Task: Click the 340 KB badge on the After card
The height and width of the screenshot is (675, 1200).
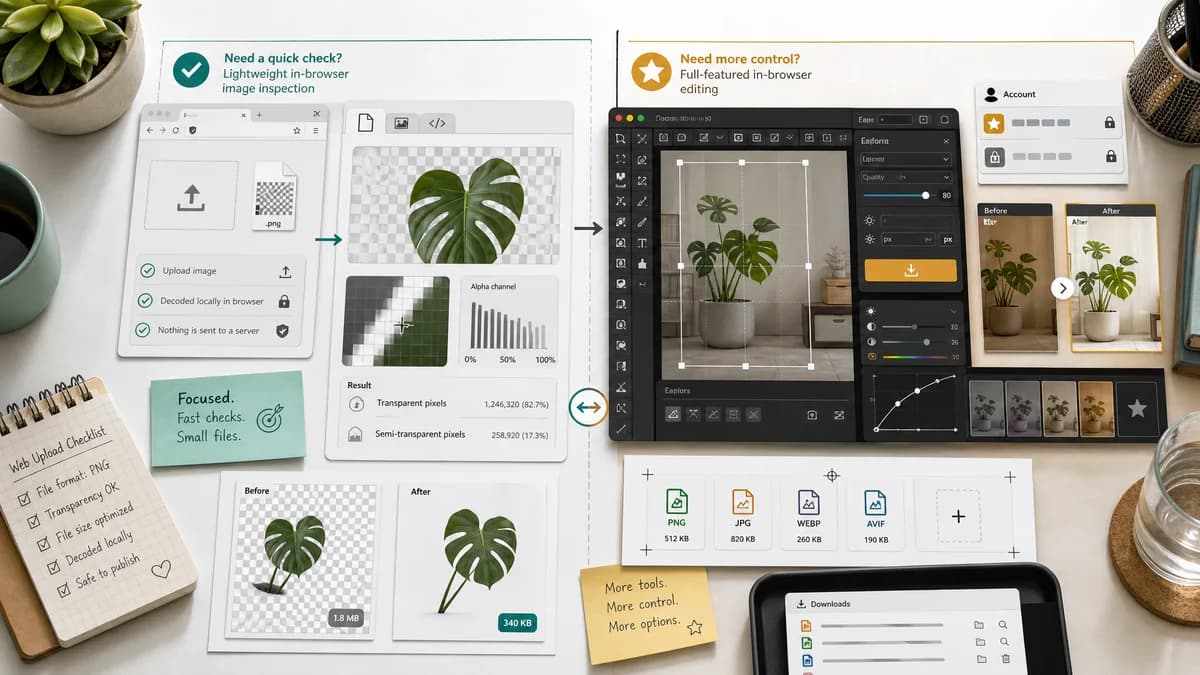Action: (517, 623)
